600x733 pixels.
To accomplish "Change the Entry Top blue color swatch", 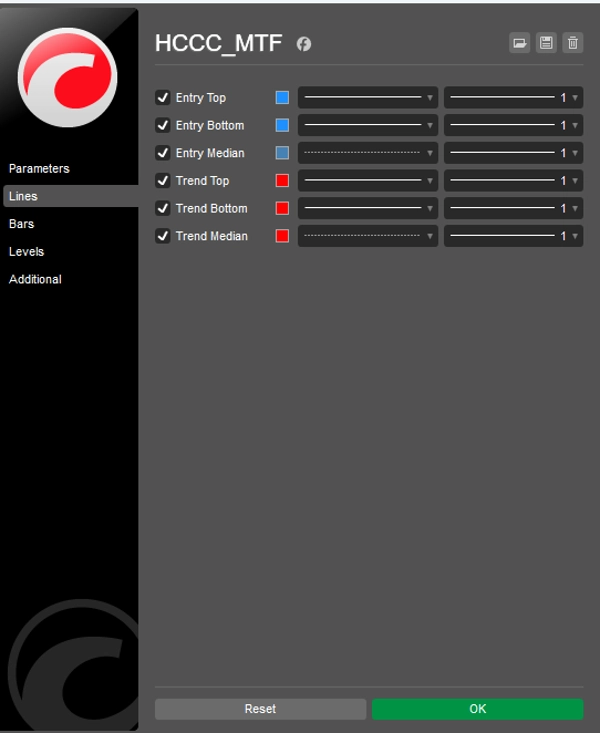I will [282, 97].
